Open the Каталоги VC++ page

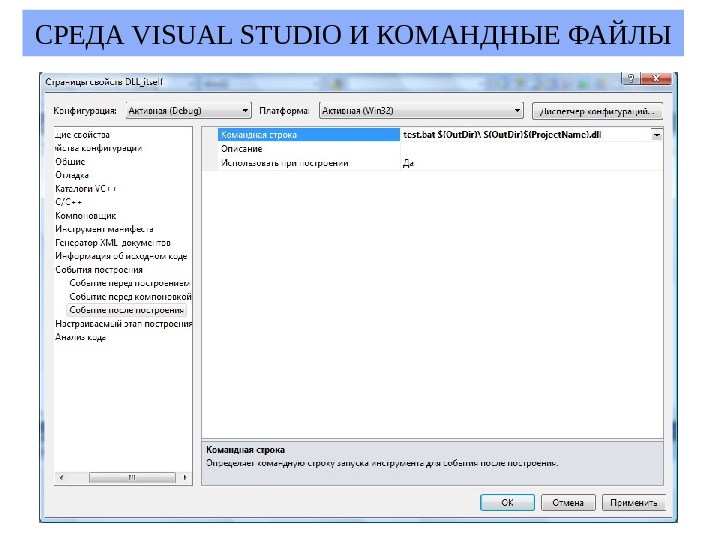coord(85,189)
